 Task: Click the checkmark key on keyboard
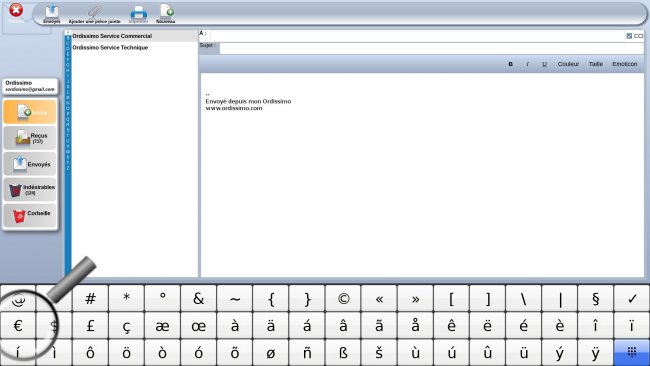click(631, 298)
